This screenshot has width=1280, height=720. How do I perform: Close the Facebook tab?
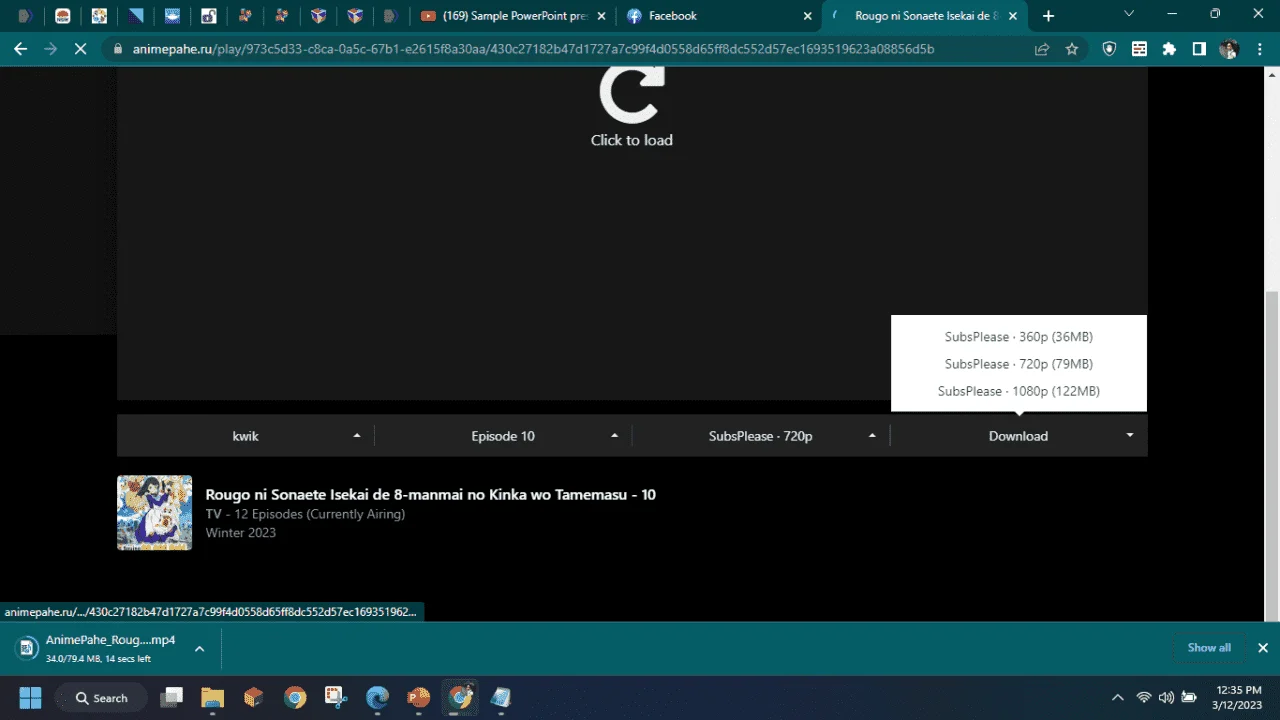click(807, 16)
